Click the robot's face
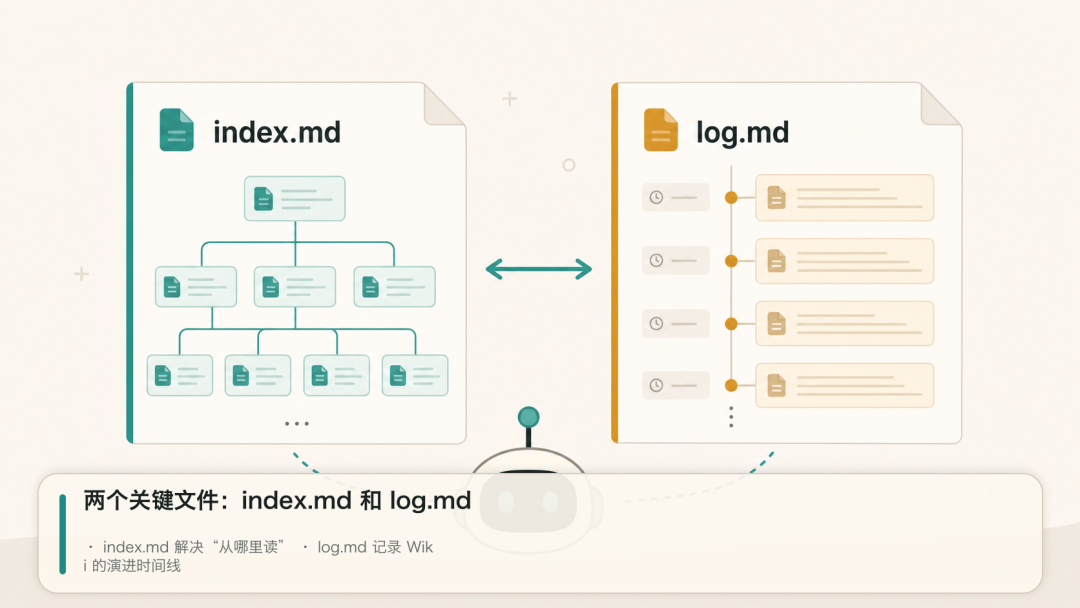This screenshot has height=608, width=1080. [528, 501]
